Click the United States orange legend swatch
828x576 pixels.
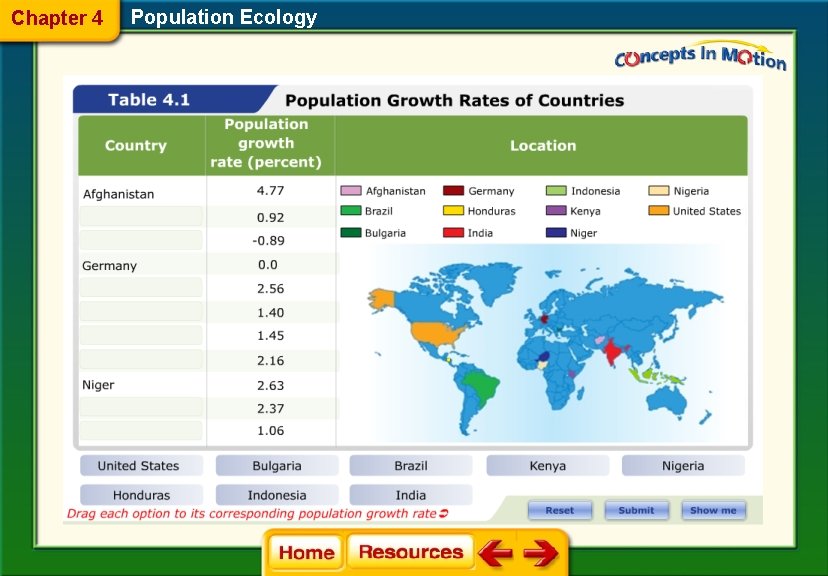[x=658, y=211]
